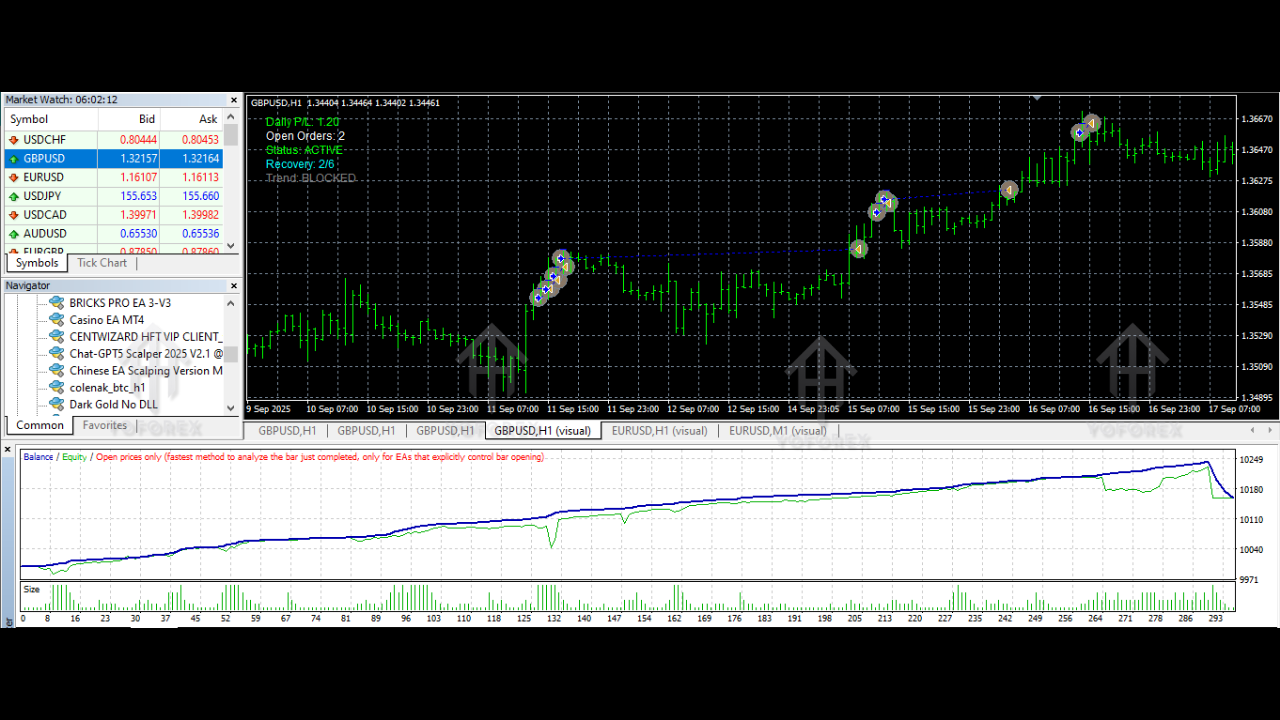The image size is (1280, 720).
Task: Click the down-arrow icon beside USDCAD
Action: (13, 214)
